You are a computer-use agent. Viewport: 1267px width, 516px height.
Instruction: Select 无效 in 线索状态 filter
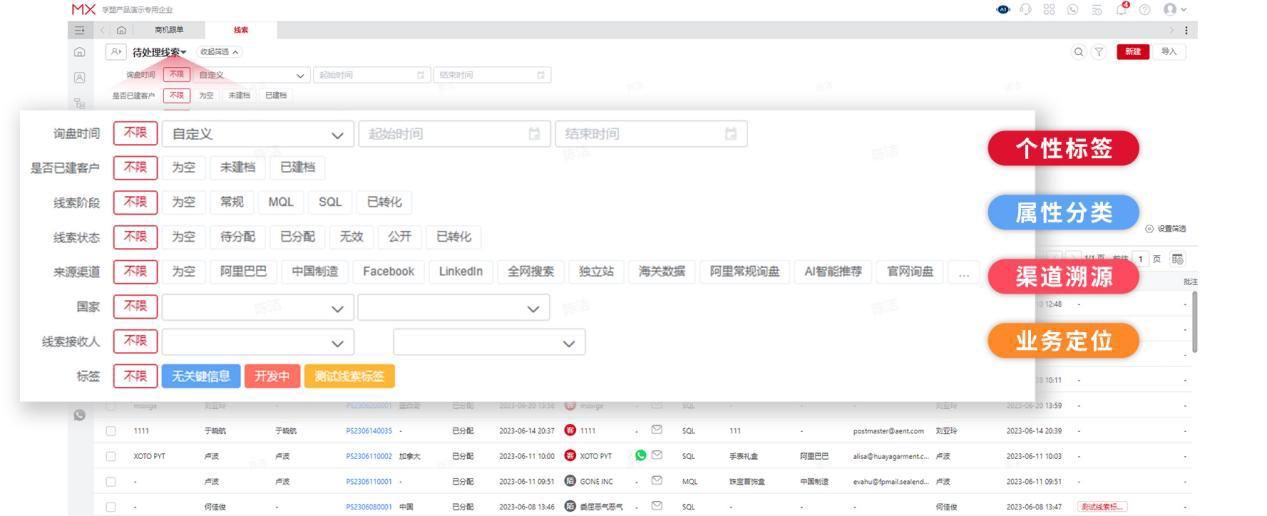click(x=351, y=237)
